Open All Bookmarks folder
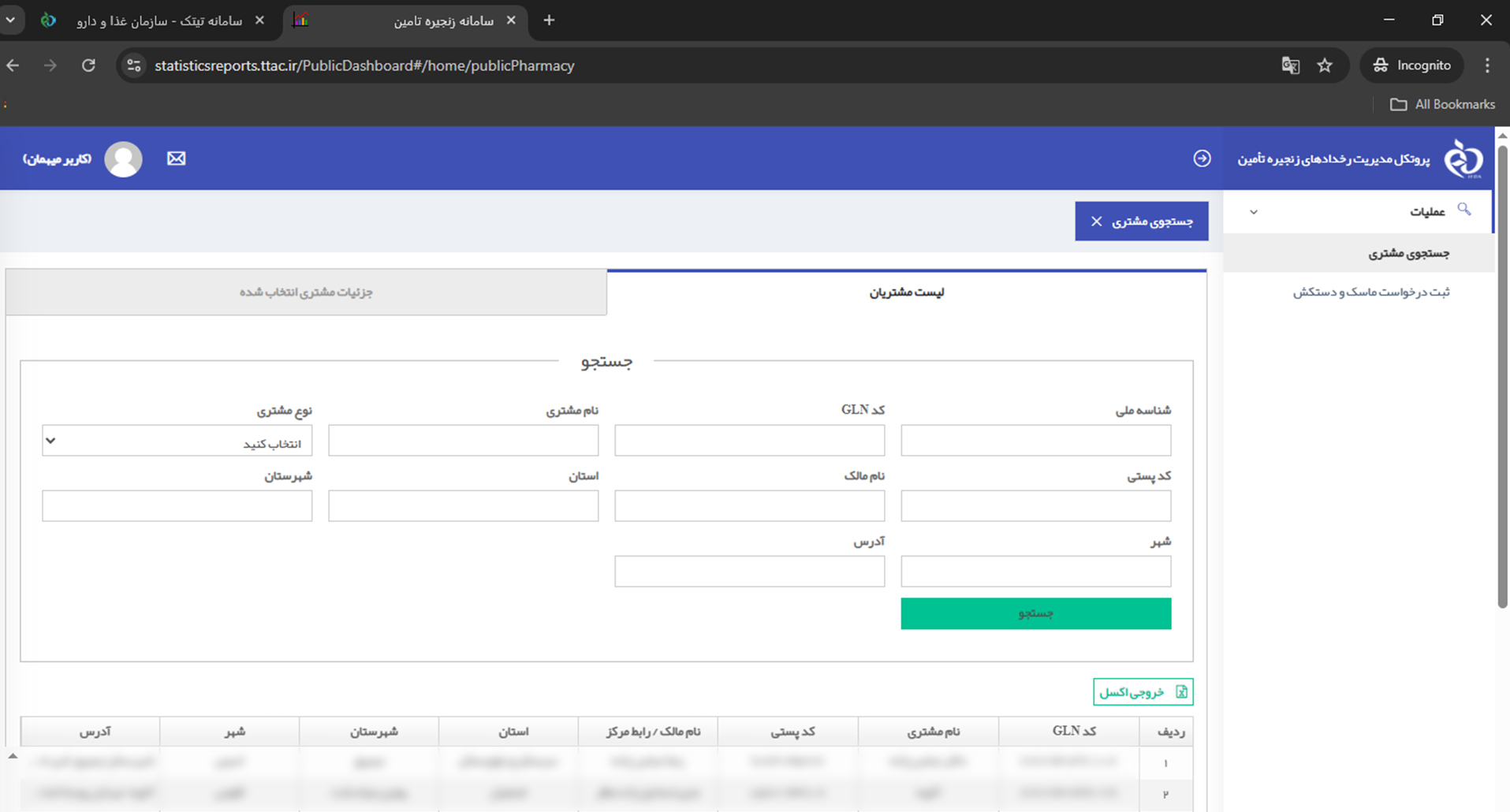The height and width of the screenshot is (812, 1510). pos(1443,104)
